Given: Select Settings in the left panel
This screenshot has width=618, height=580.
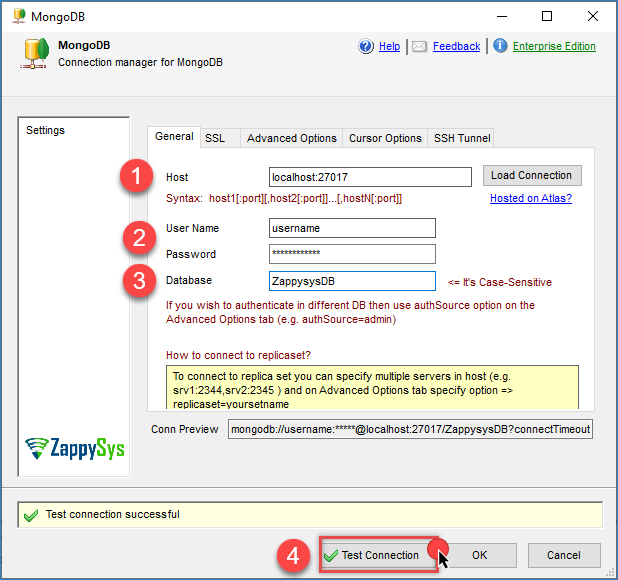Looking at the screenshot, I should point(46,131).
